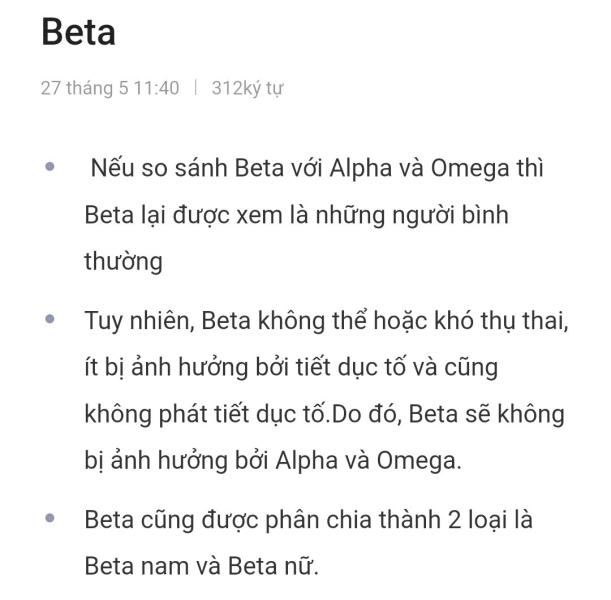Click the word "thường"
Screen dimensions: 611x600
124,261
